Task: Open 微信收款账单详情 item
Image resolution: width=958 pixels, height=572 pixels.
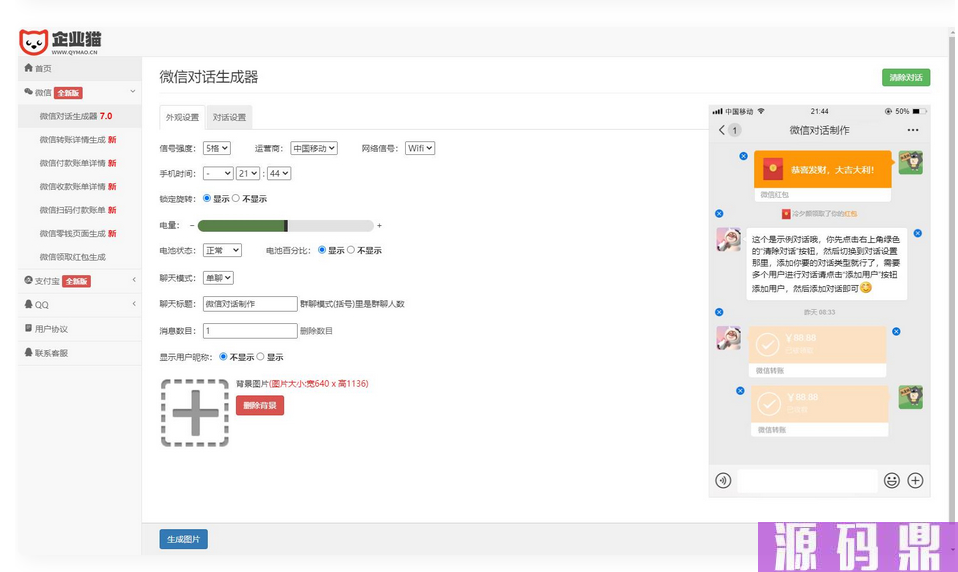Action: (78, 186)
